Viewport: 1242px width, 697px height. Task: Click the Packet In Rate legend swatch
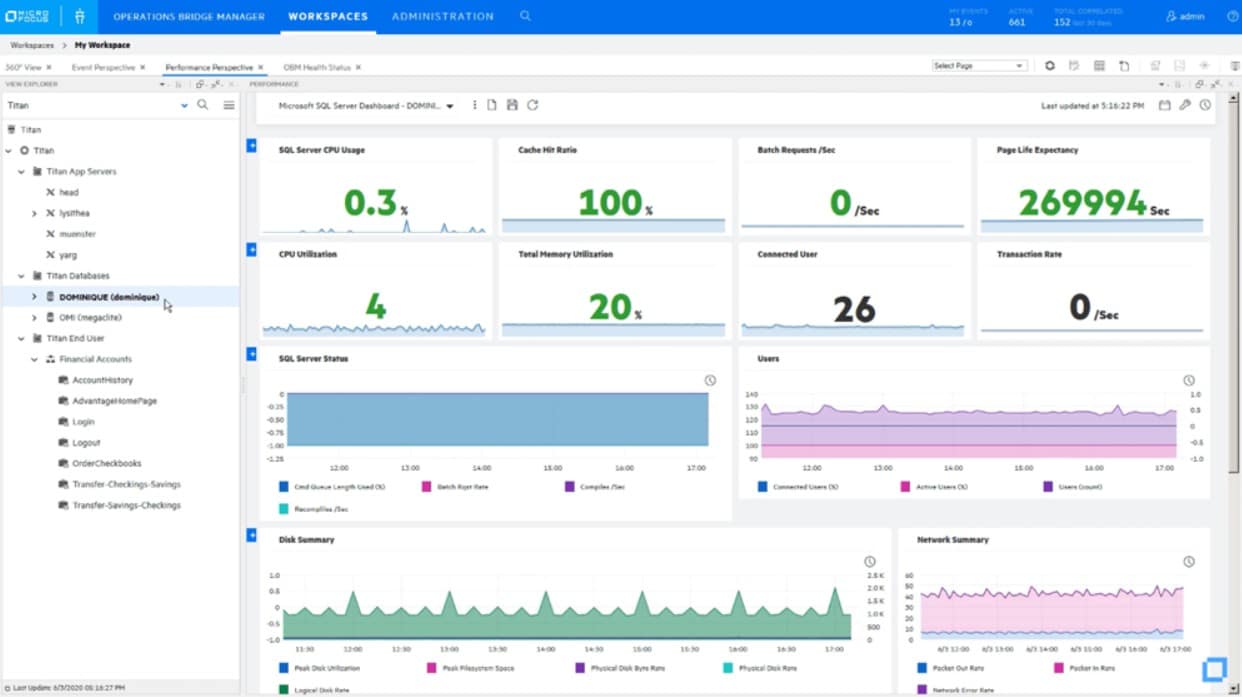tap(1059, 667)
